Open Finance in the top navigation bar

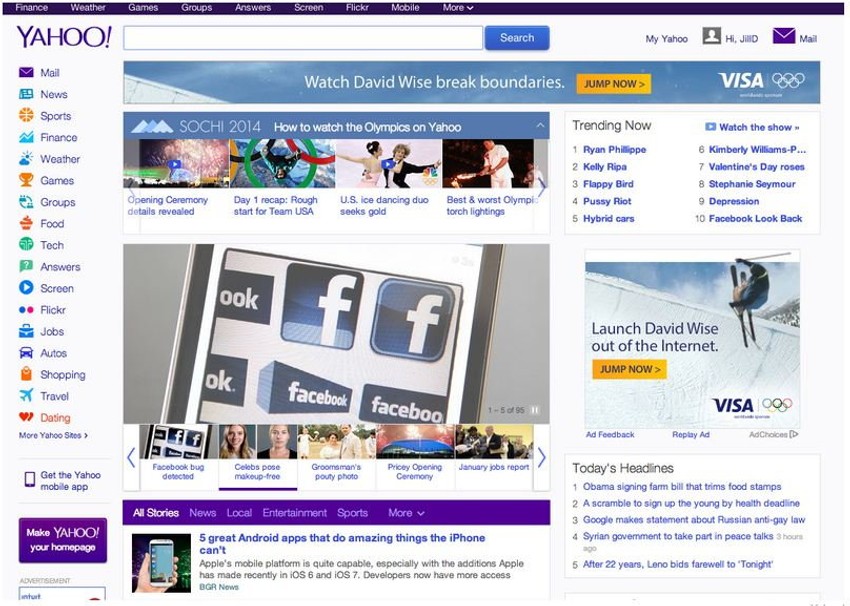(31, 8)
